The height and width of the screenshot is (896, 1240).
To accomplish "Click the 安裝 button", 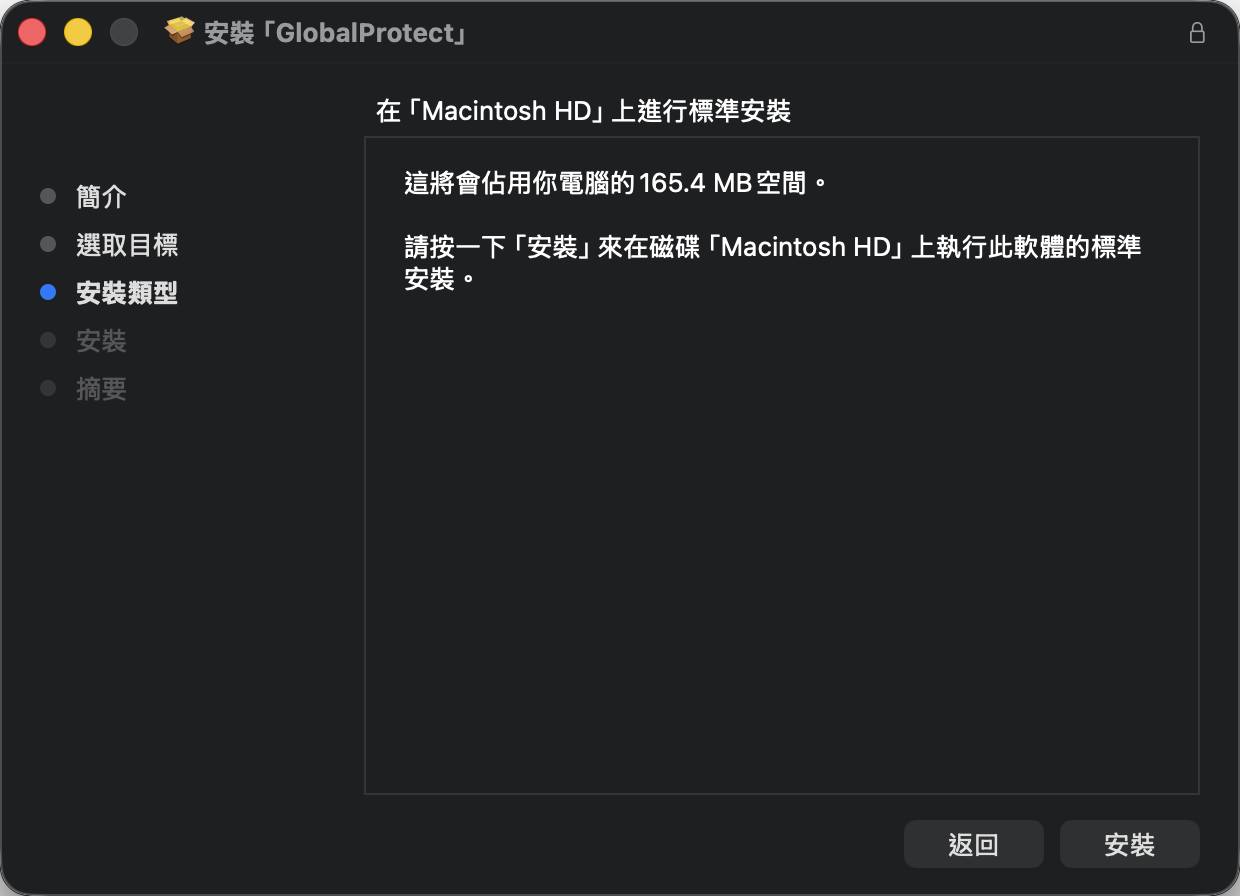I will point(1129,844).
